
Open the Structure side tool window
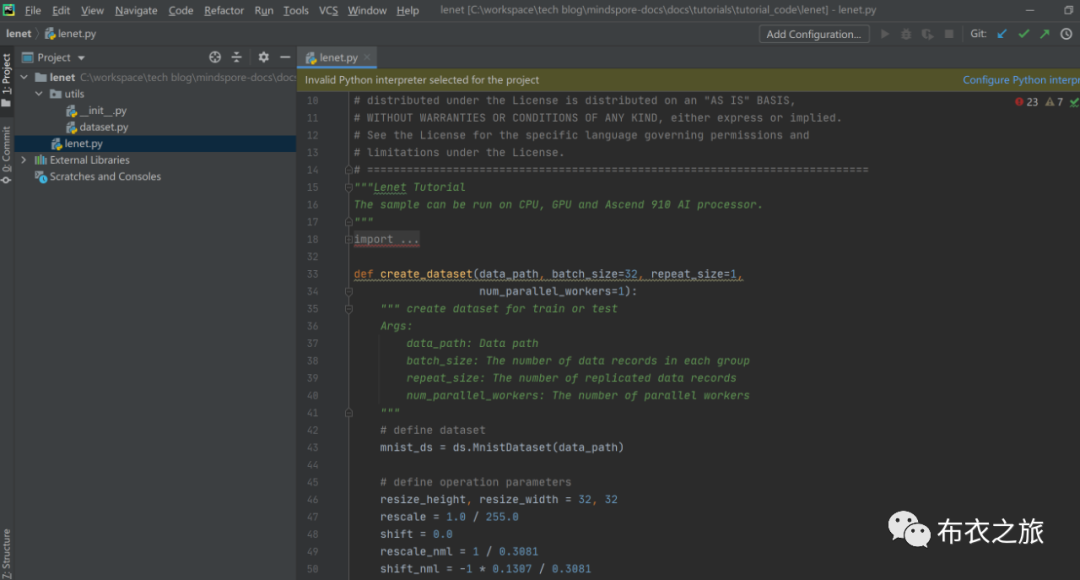6,554
